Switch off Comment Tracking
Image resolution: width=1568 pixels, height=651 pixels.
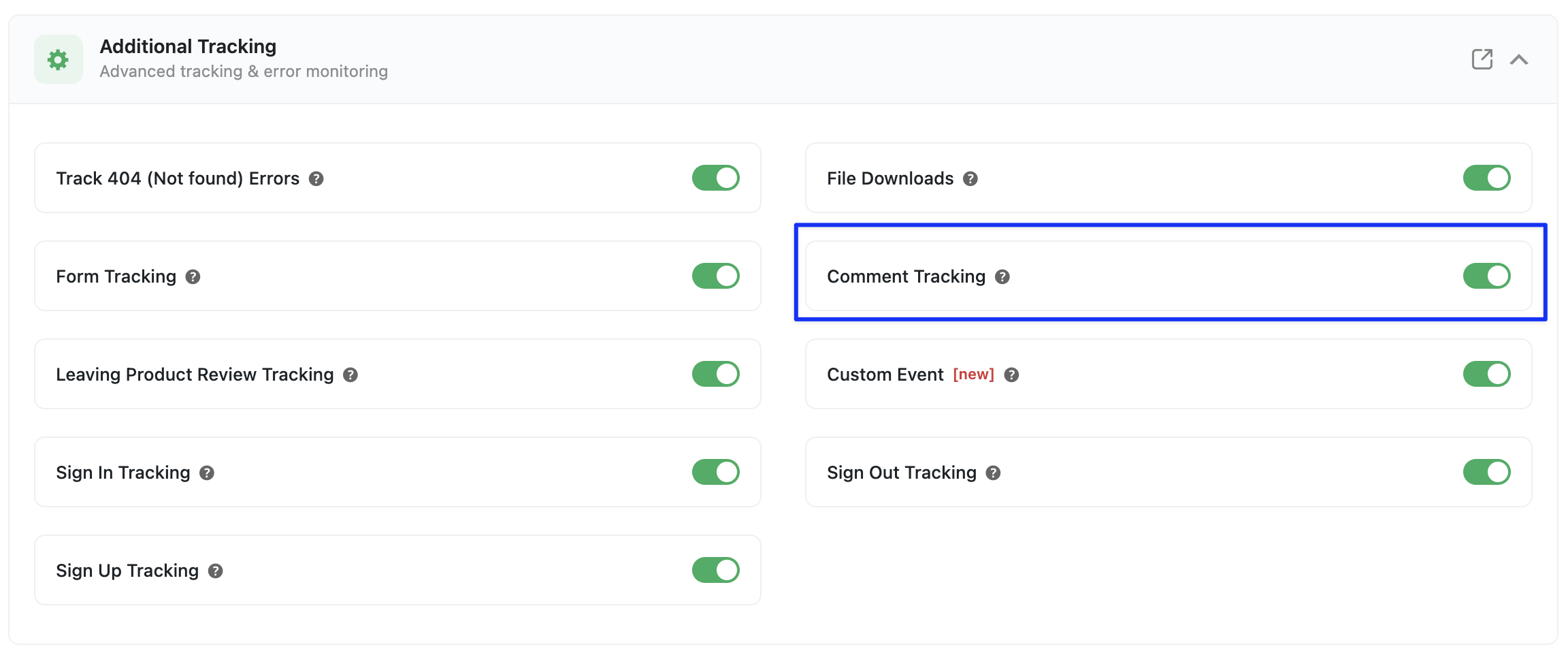[1487, 276]
